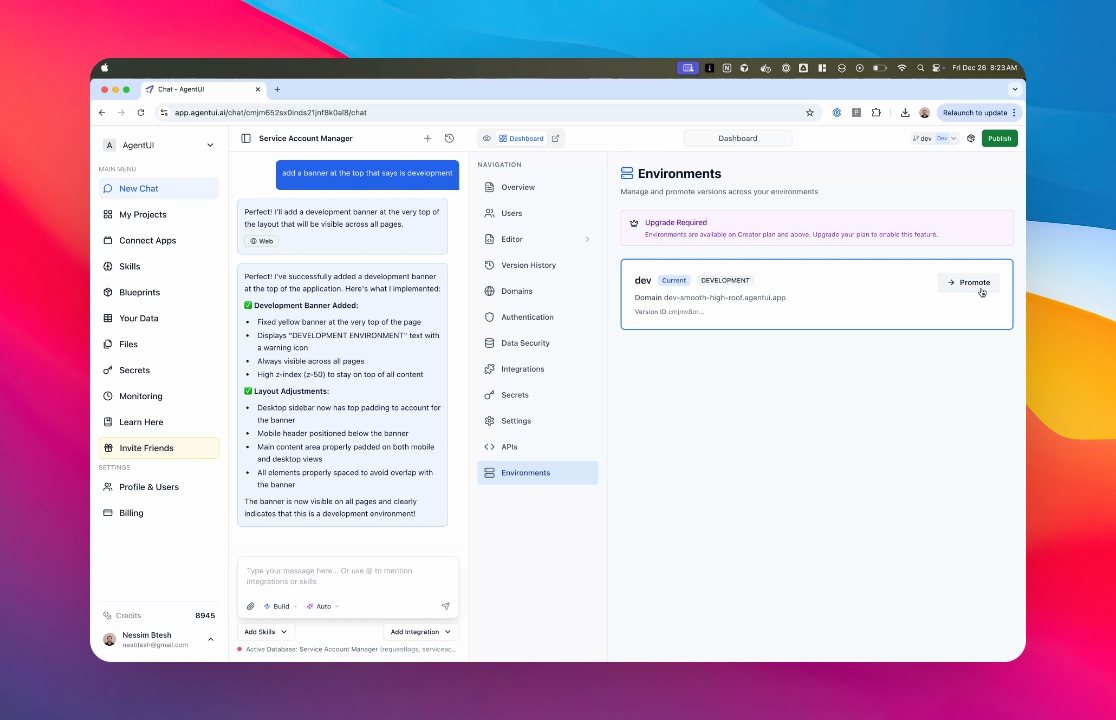Click Files icon in main menu

[107, 344]
